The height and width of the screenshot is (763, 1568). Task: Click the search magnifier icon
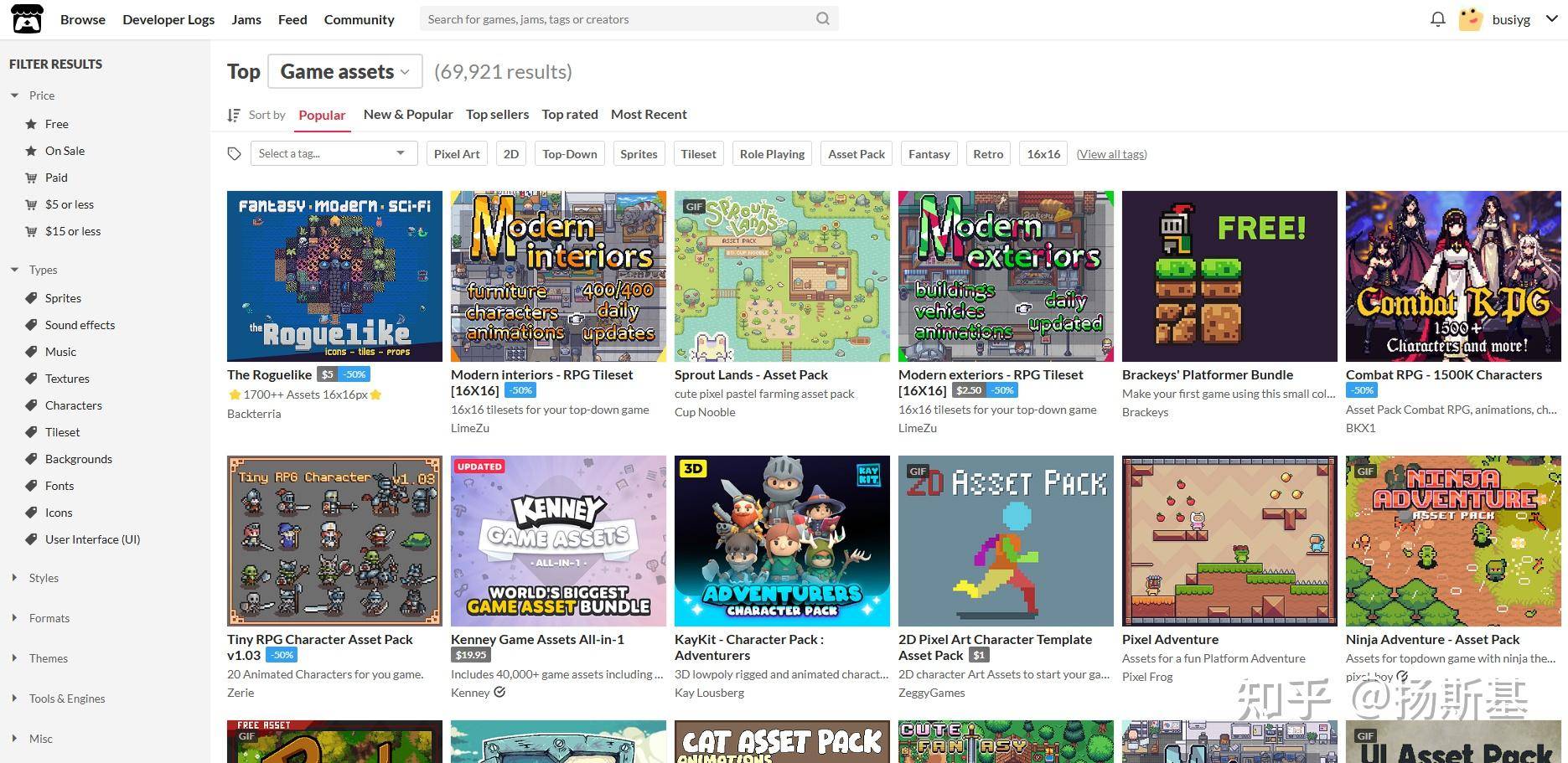823,18
